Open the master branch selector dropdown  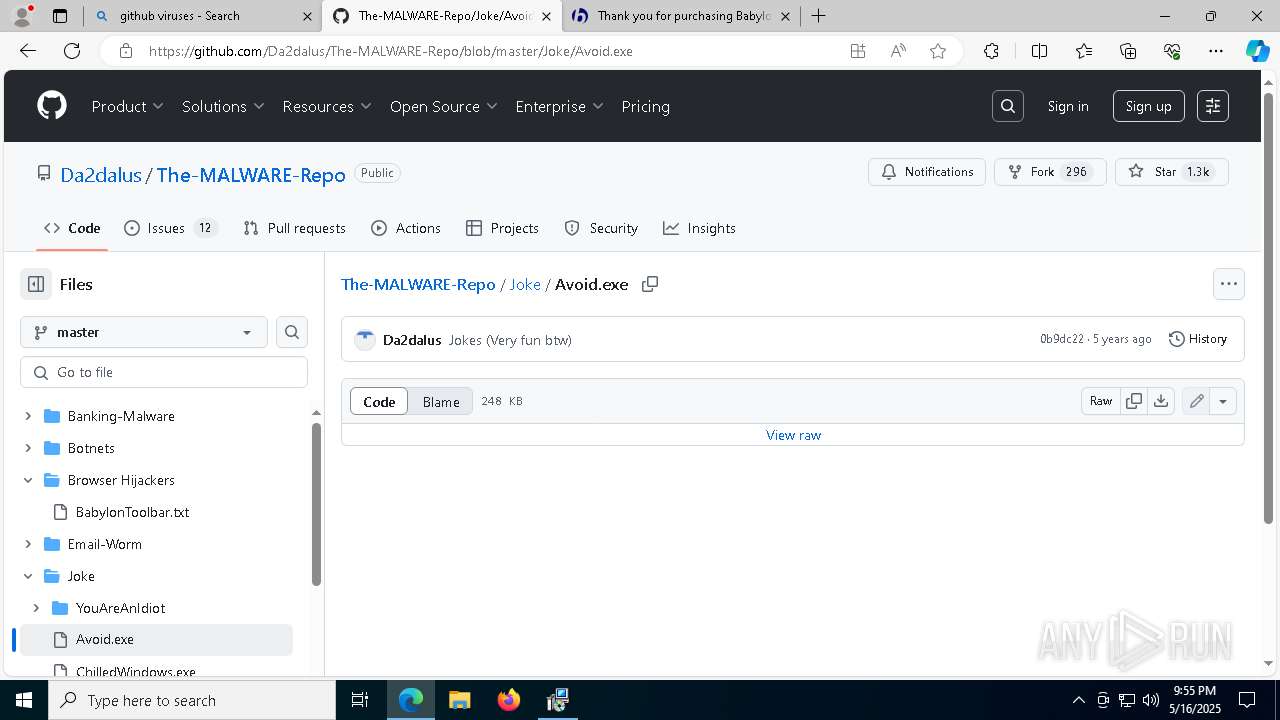144,332
